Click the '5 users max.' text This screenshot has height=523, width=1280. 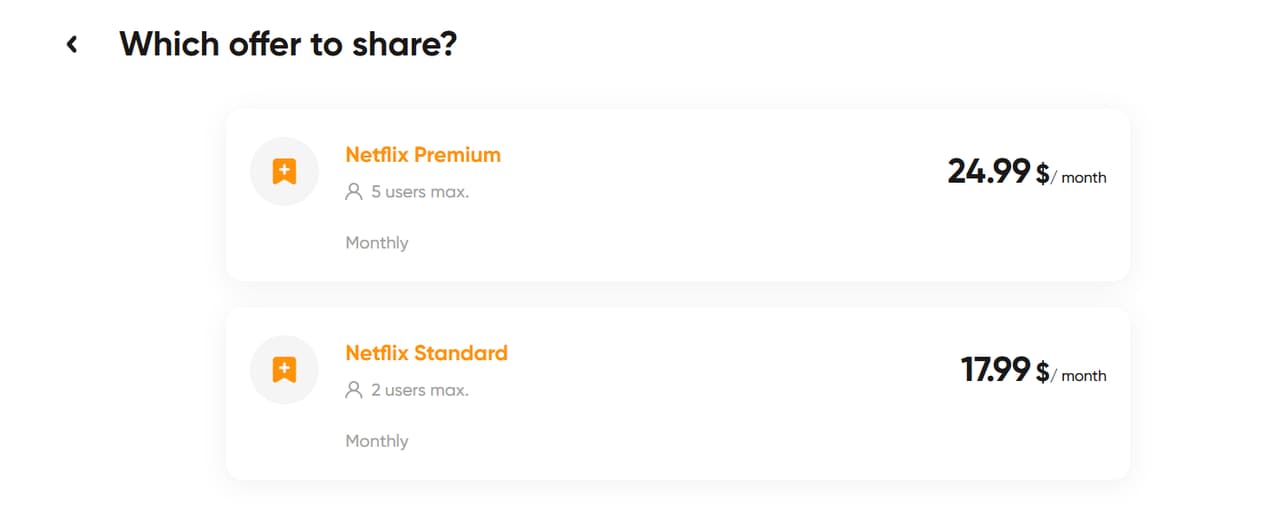[x=420, y=192]
